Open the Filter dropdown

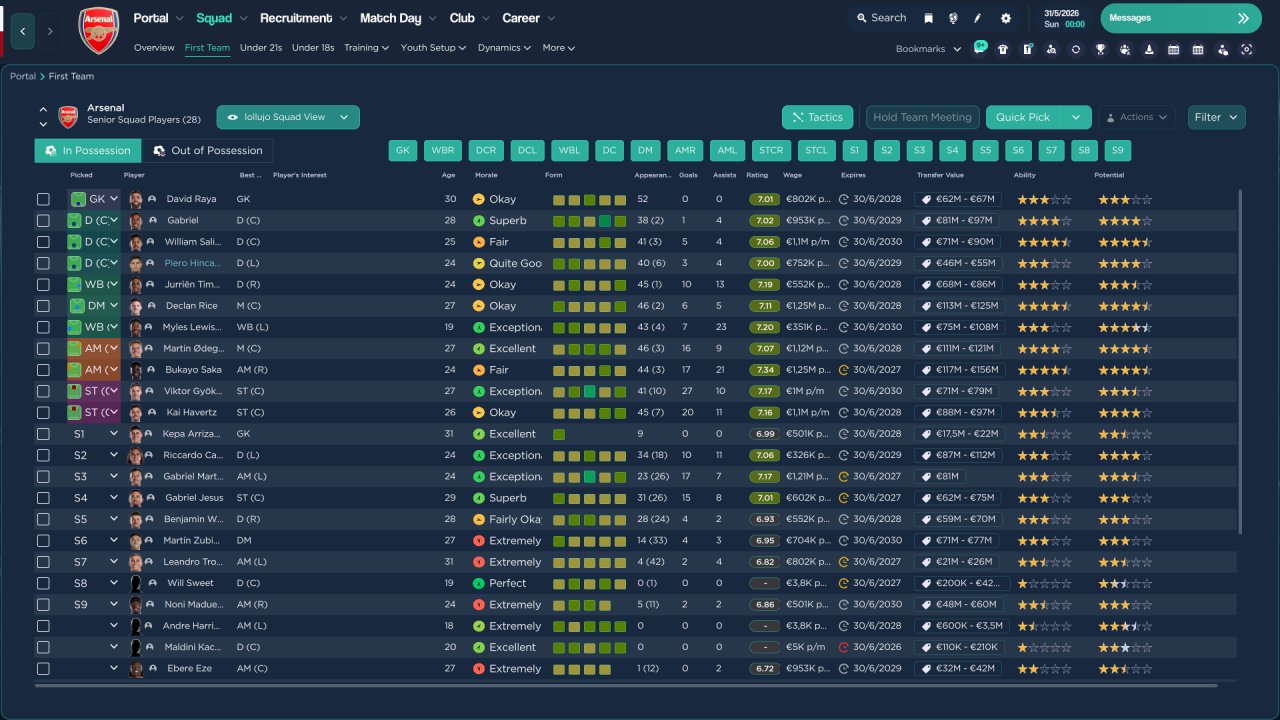(1216, 117)
